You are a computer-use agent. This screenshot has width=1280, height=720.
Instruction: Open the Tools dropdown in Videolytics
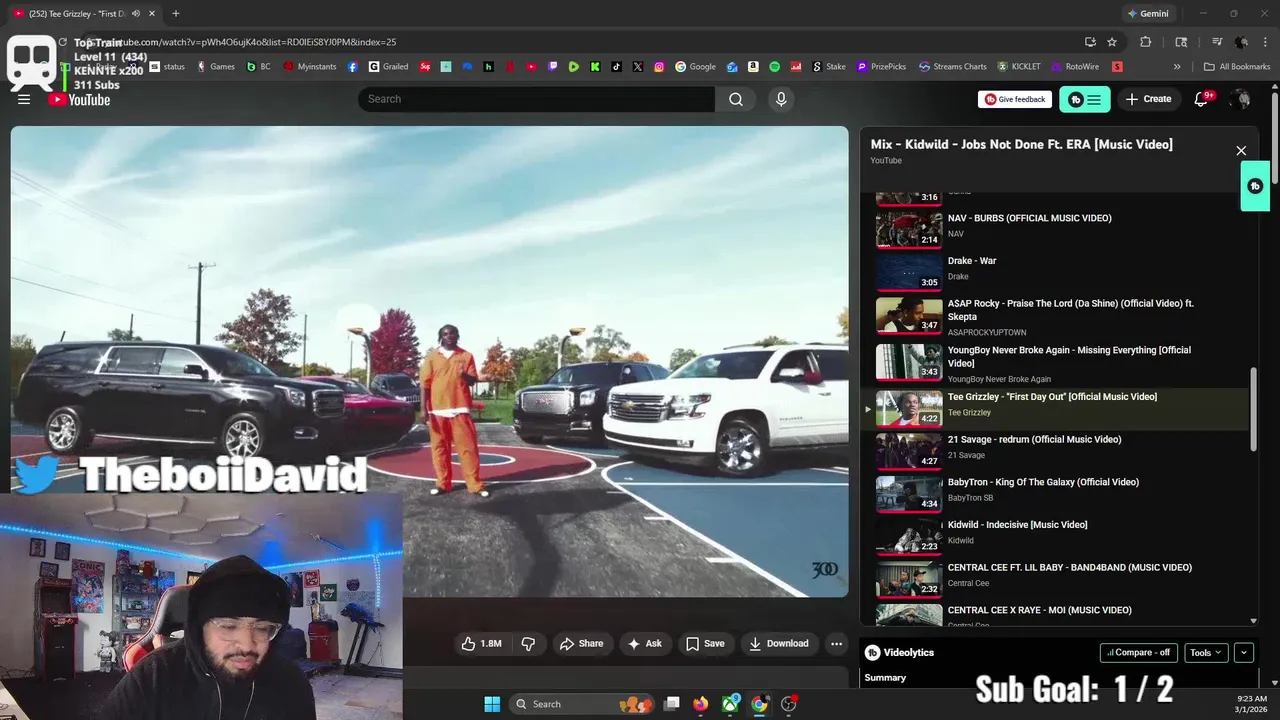[1206, 653]
